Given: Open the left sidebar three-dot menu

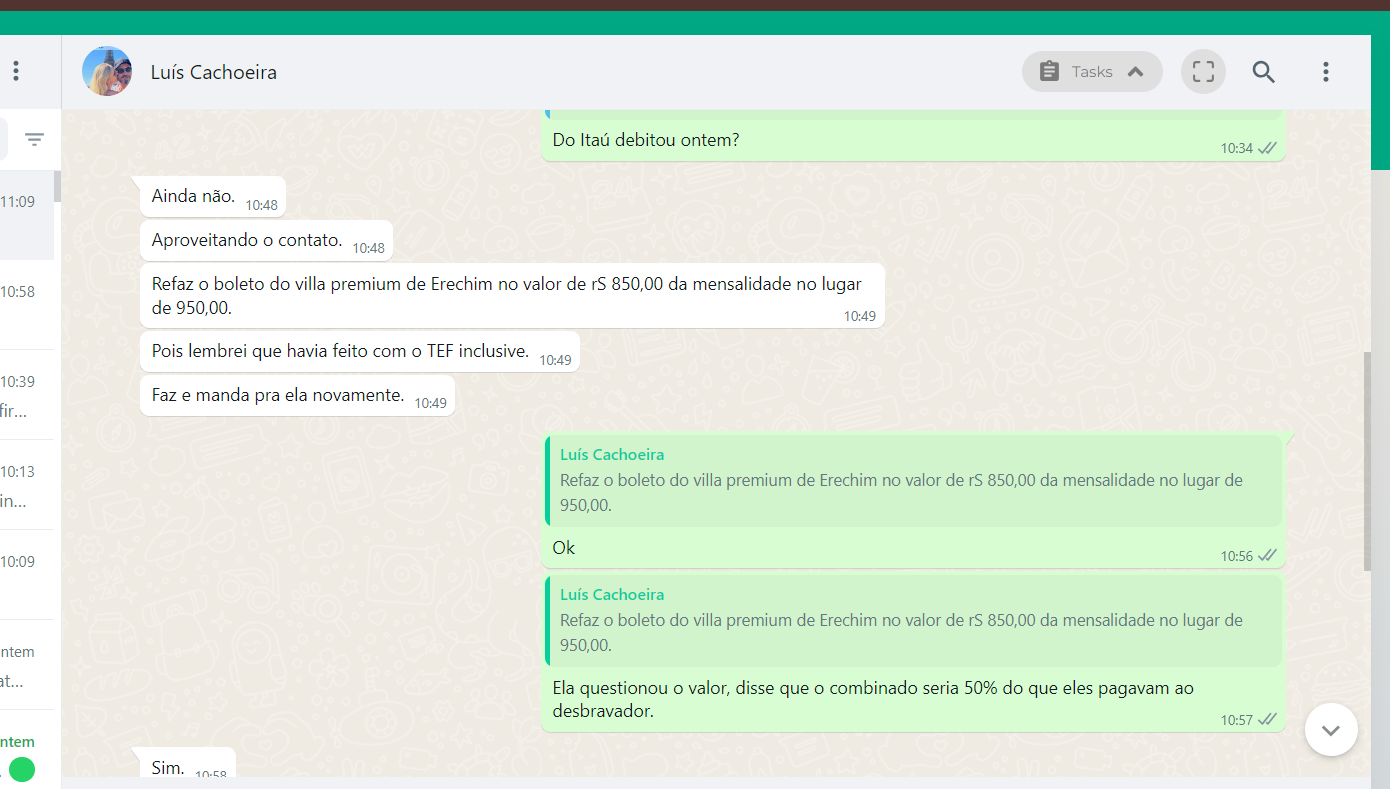Looking at the screenshot, I should pos(16,71).
